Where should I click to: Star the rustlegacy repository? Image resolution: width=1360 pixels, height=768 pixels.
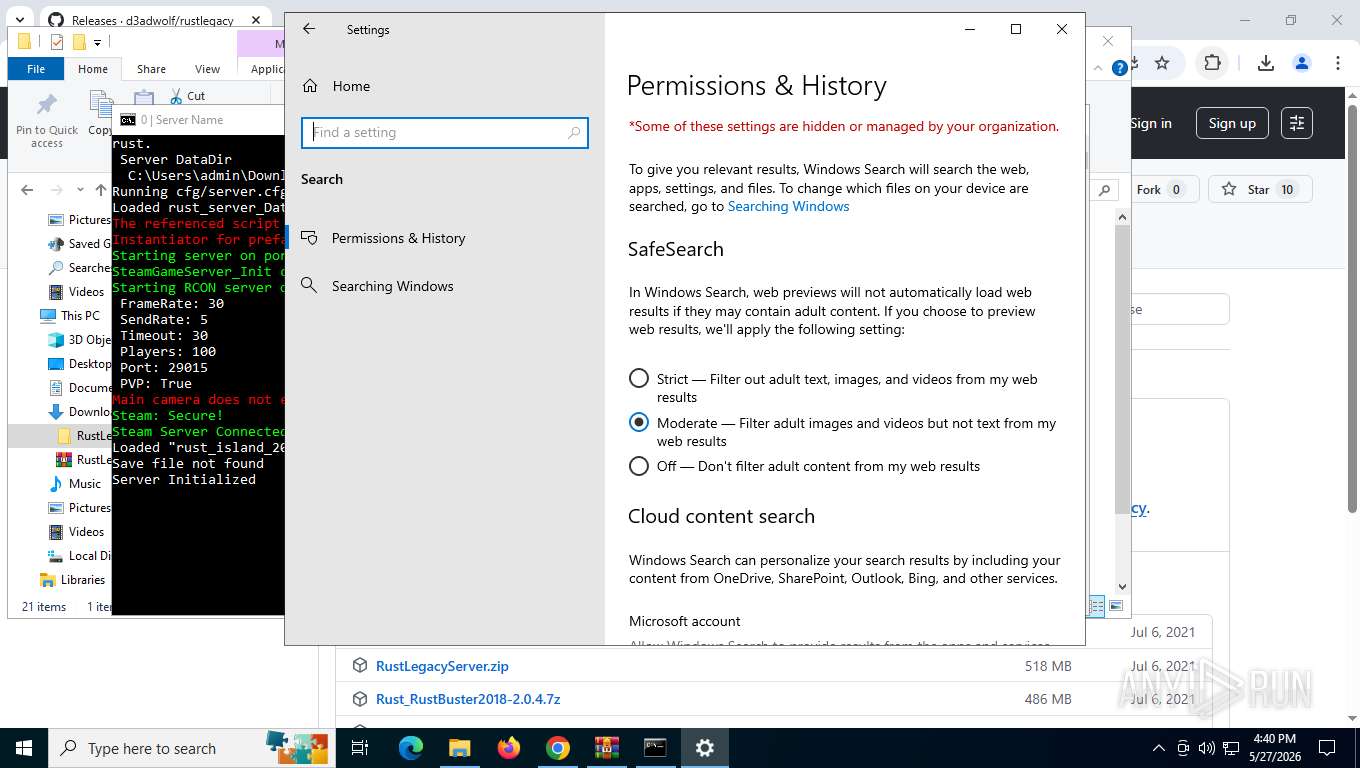click(x=1259, y=189)
